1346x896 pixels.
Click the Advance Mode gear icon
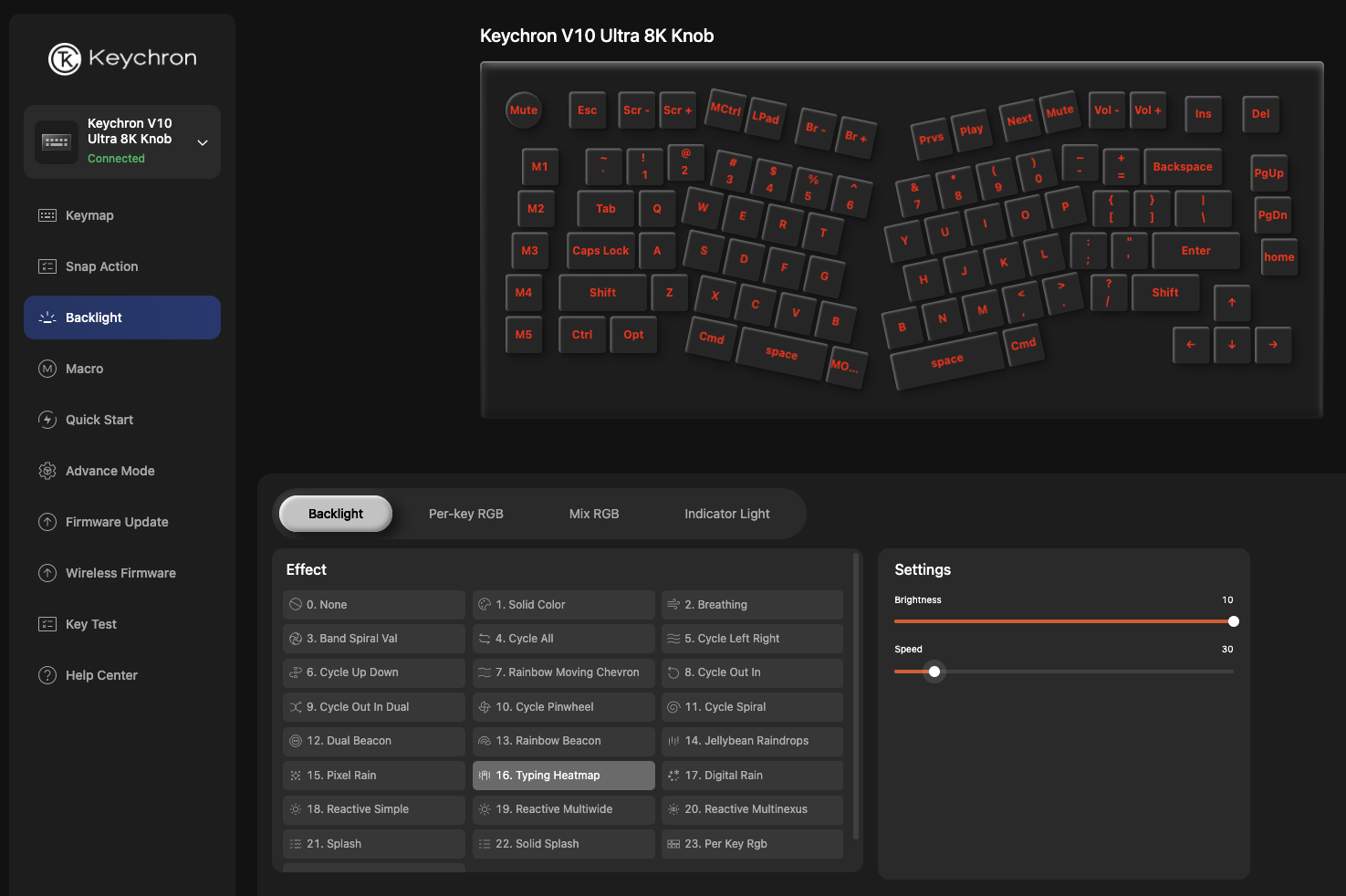47,471
